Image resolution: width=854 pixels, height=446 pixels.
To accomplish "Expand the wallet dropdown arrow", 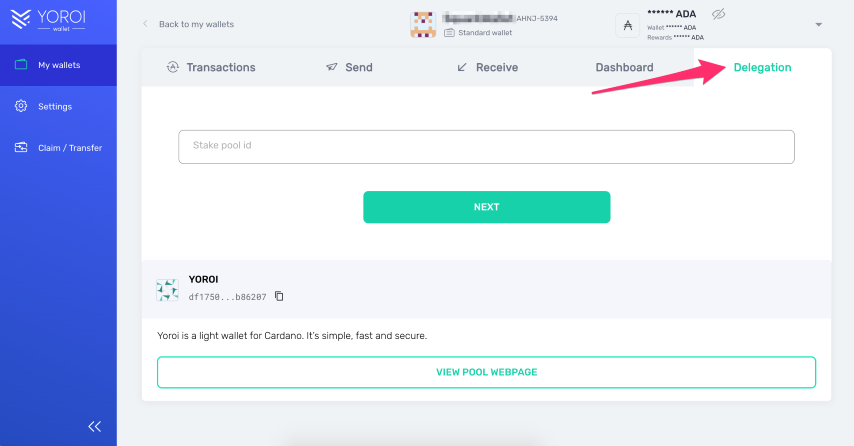I will click(819, 24).
